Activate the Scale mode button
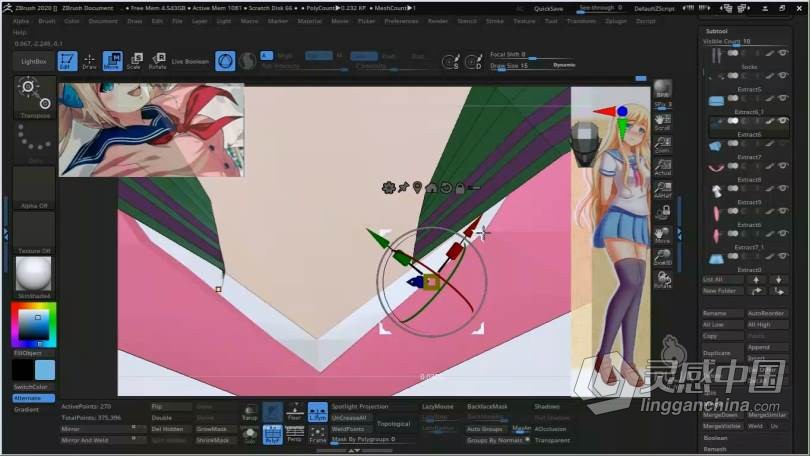810x456 pixels. click(x=134, y=61)
